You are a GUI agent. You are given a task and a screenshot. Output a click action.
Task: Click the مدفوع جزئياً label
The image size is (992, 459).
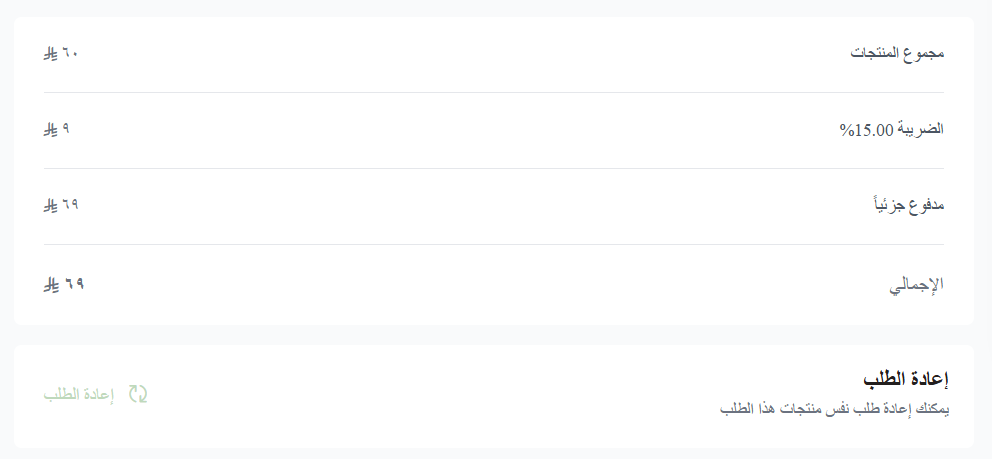pyautogui.click(x=909, y=205)
